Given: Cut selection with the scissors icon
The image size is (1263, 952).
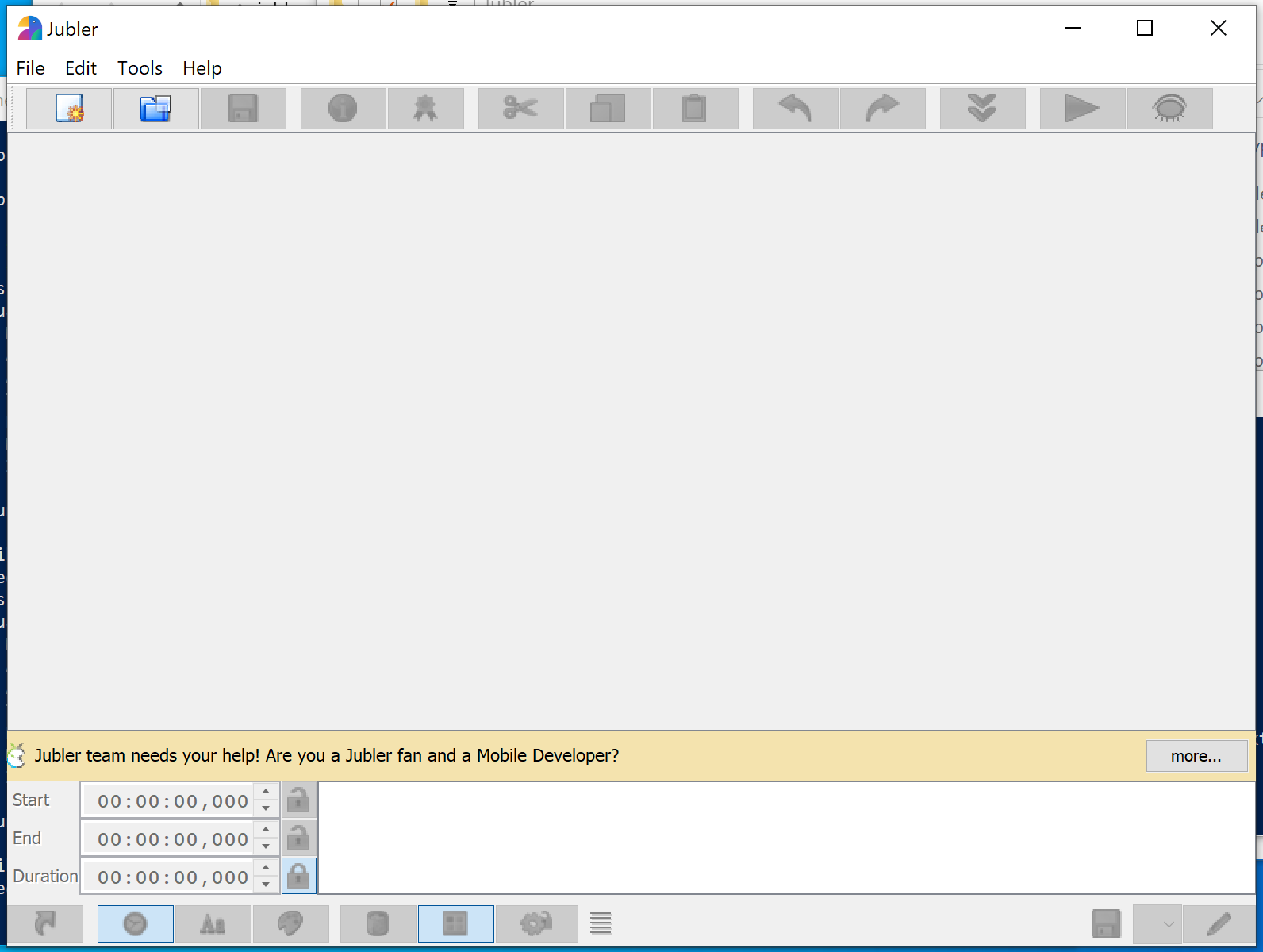Looking at the screenshot, I should point(520,109).
